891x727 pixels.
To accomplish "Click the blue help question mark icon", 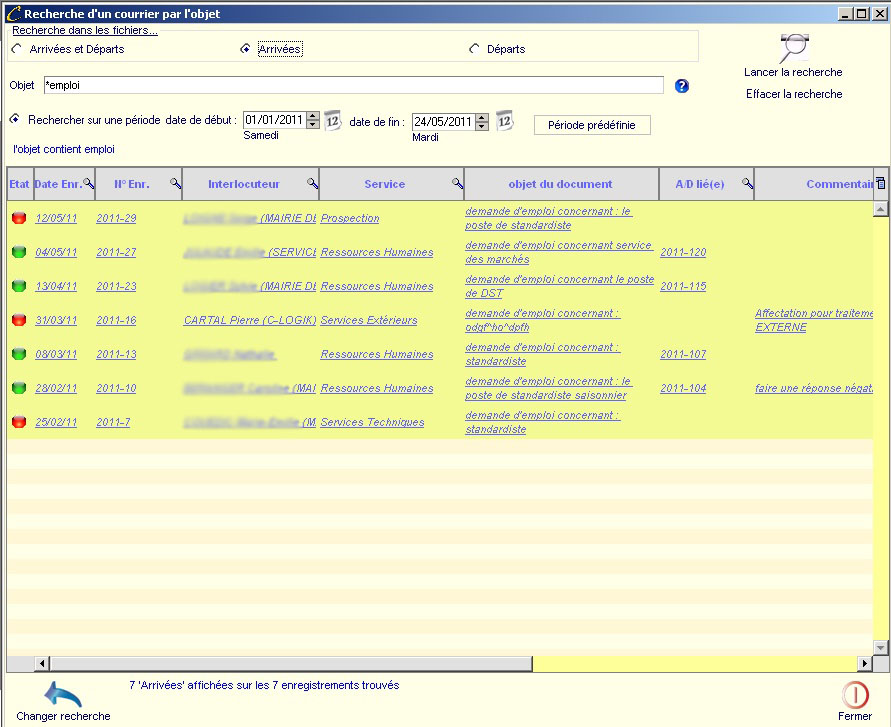I will coord(682,86).
